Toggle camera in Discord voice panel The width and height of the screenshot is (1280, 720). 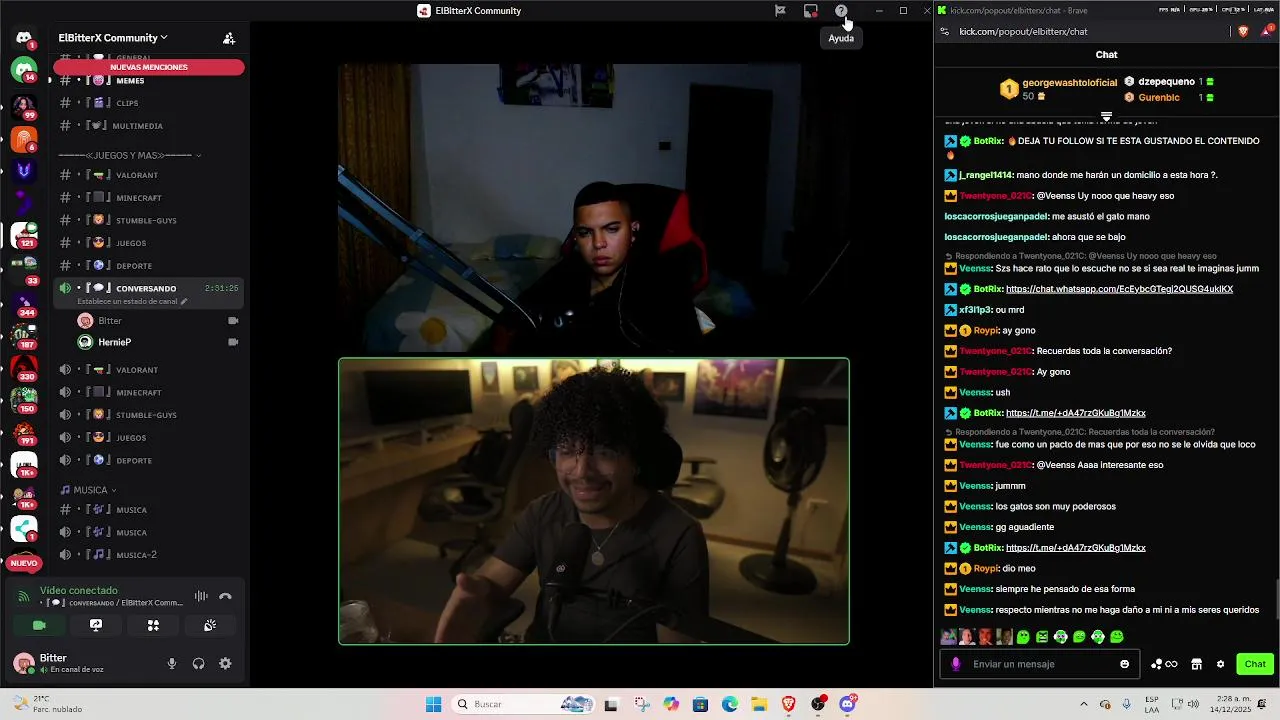tap(39, 625)
